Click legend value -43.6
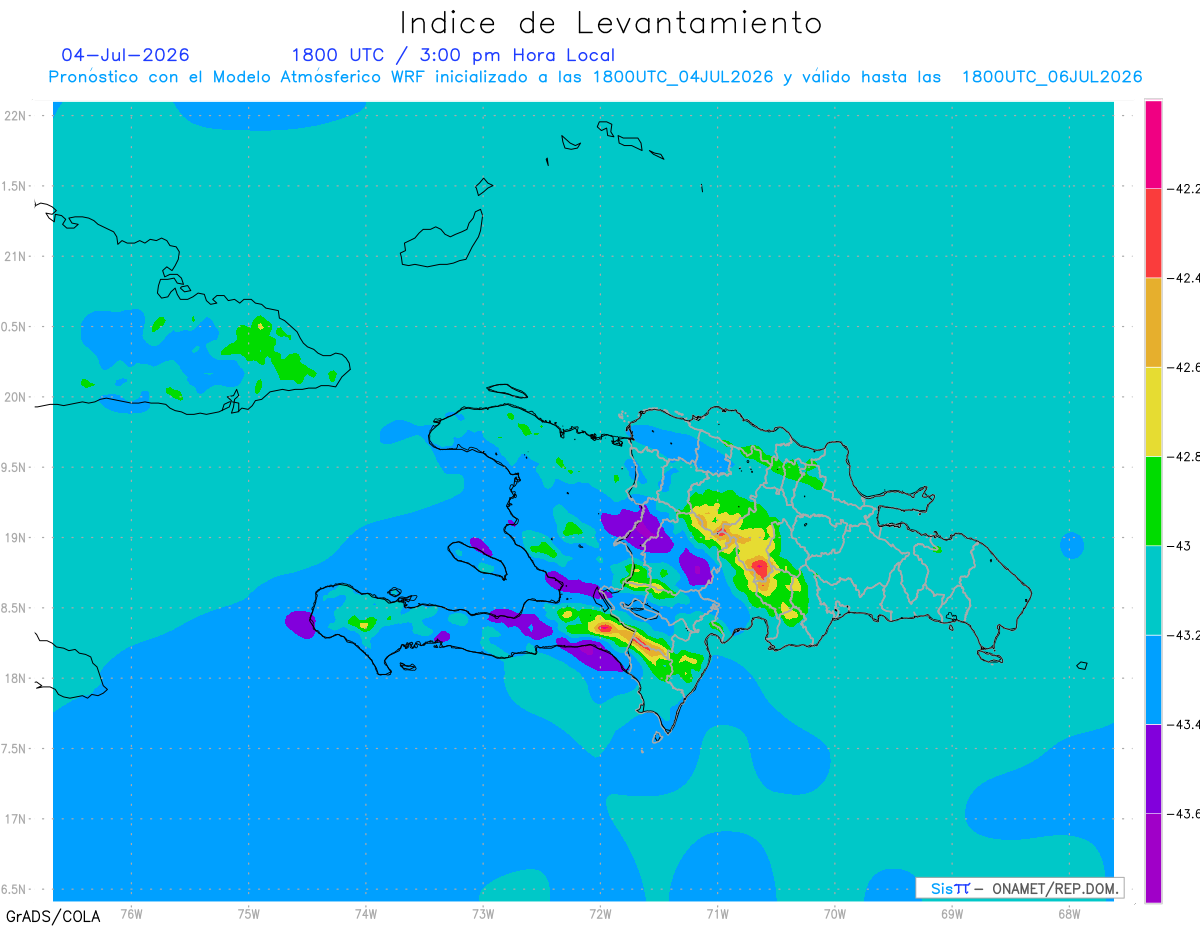 pyautogui.click(x=1183, y=813)
